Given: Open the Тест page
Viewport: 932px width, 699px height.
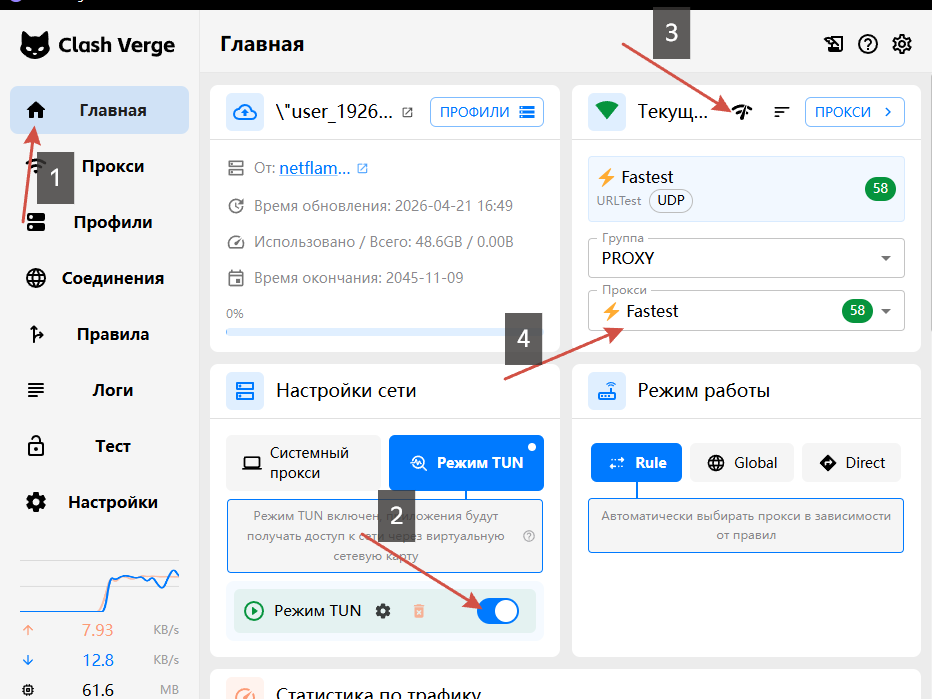Looking at the screenshot, I should coord(99,446).
